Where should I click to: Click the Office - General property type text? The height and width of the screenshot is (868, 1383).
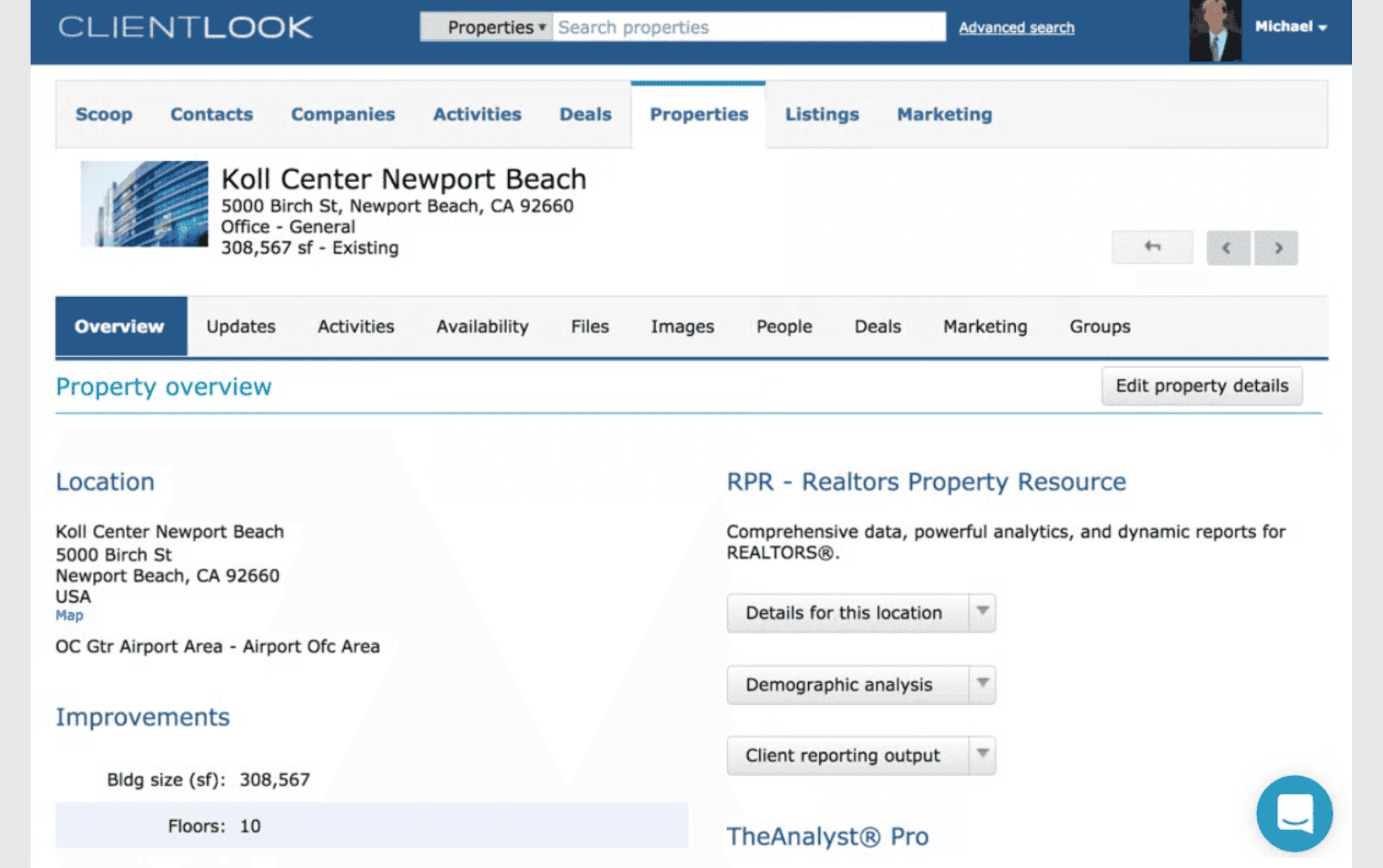pos(288,227)
